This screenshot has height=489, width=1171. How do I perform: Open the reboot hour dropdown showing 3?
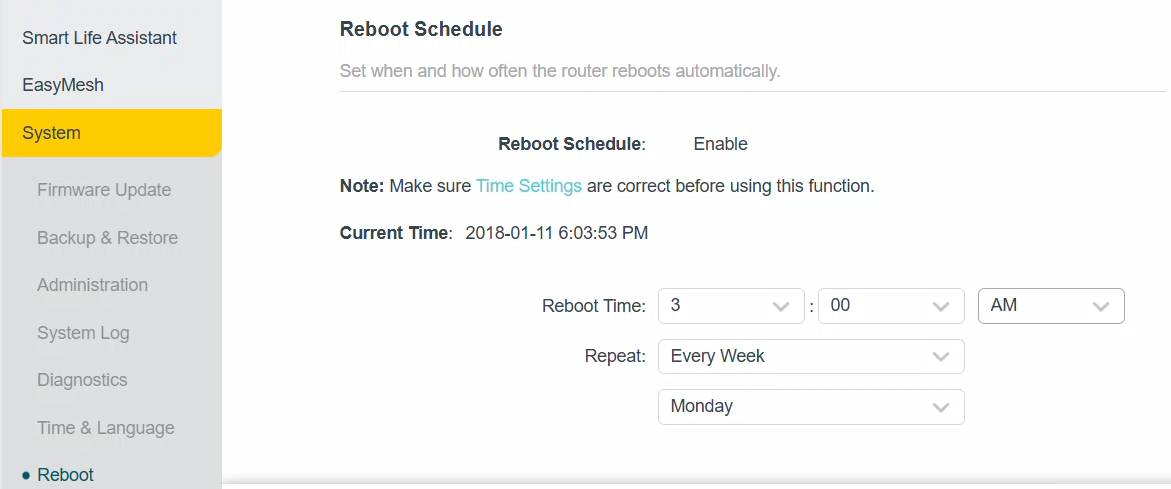731,306
